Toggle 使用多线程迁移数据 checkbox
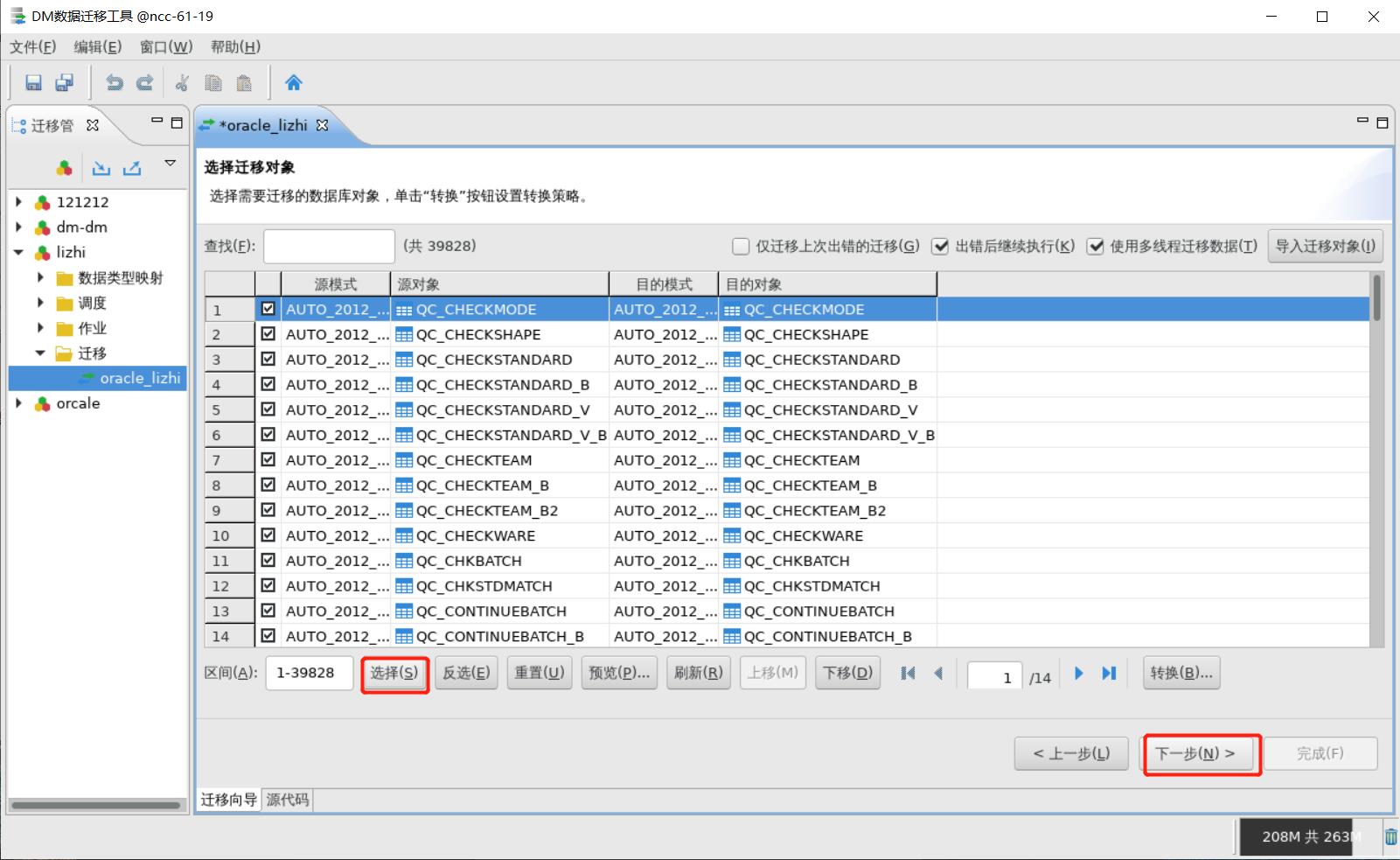 click(x=1095, y=247)
